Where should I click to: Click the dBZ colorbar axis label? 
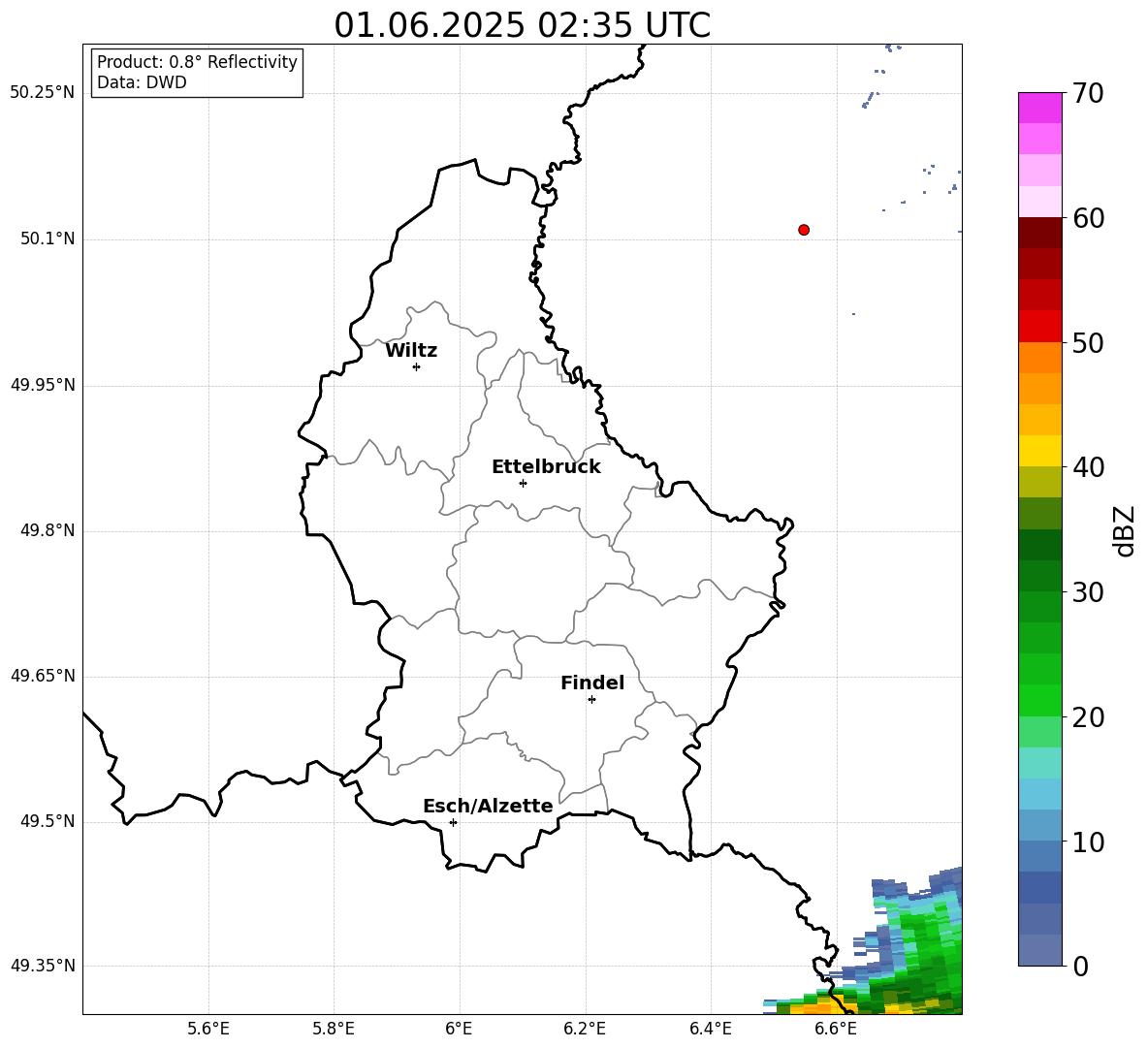(1124, 530)
